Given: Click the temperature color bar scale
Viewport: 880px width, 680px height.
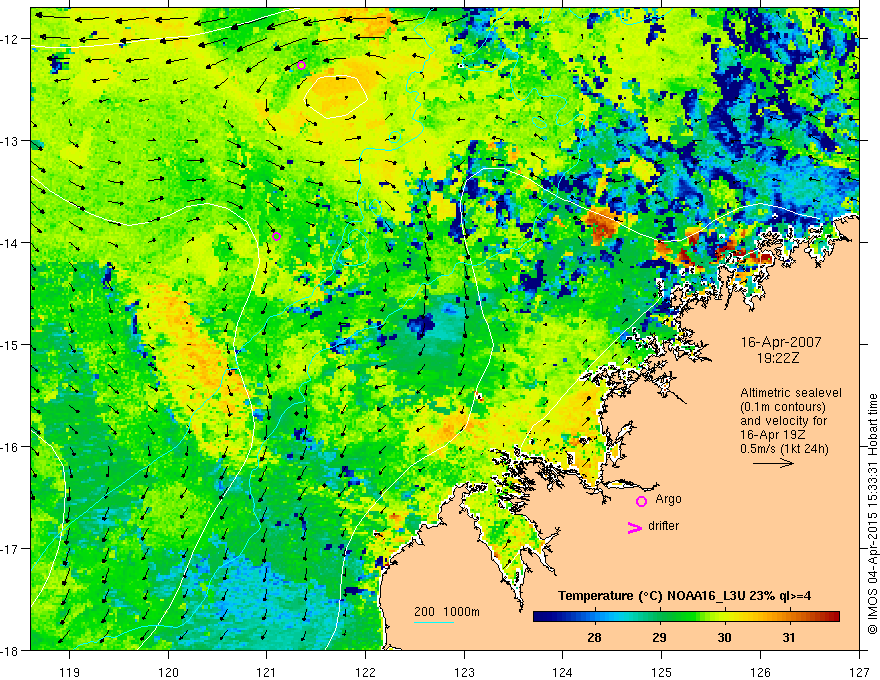Looking at the screenshot, I should click(x=686, y=617).
